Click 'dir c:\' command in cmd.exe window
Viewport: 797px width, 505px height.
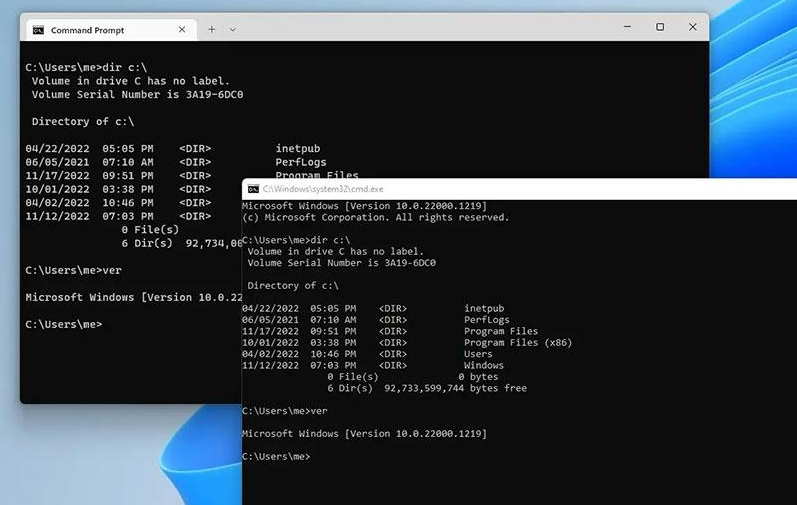point(330,240)
